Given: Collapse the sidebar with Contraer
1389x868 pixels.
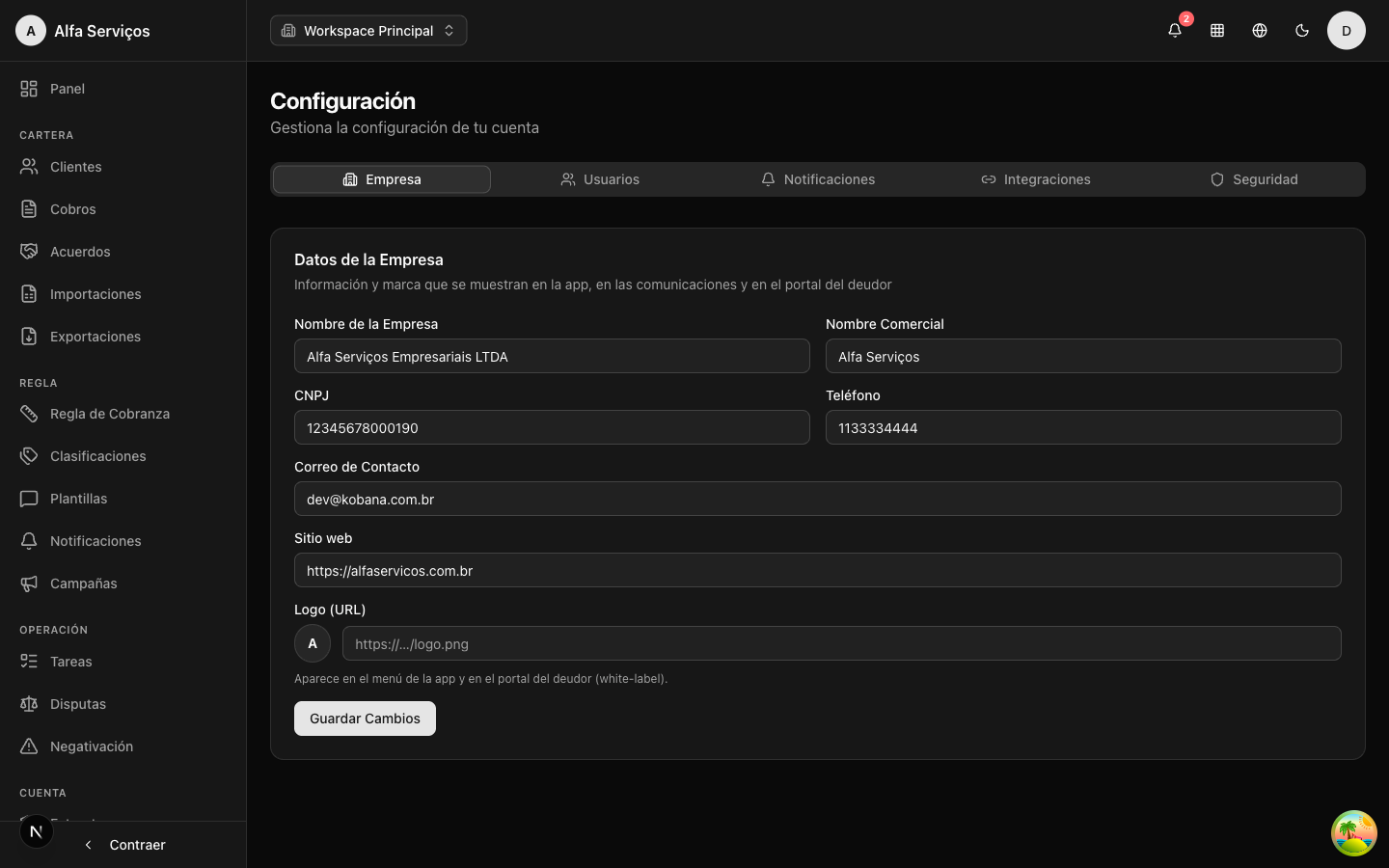Looking at the screenshot, I should [x=123, y=845].
